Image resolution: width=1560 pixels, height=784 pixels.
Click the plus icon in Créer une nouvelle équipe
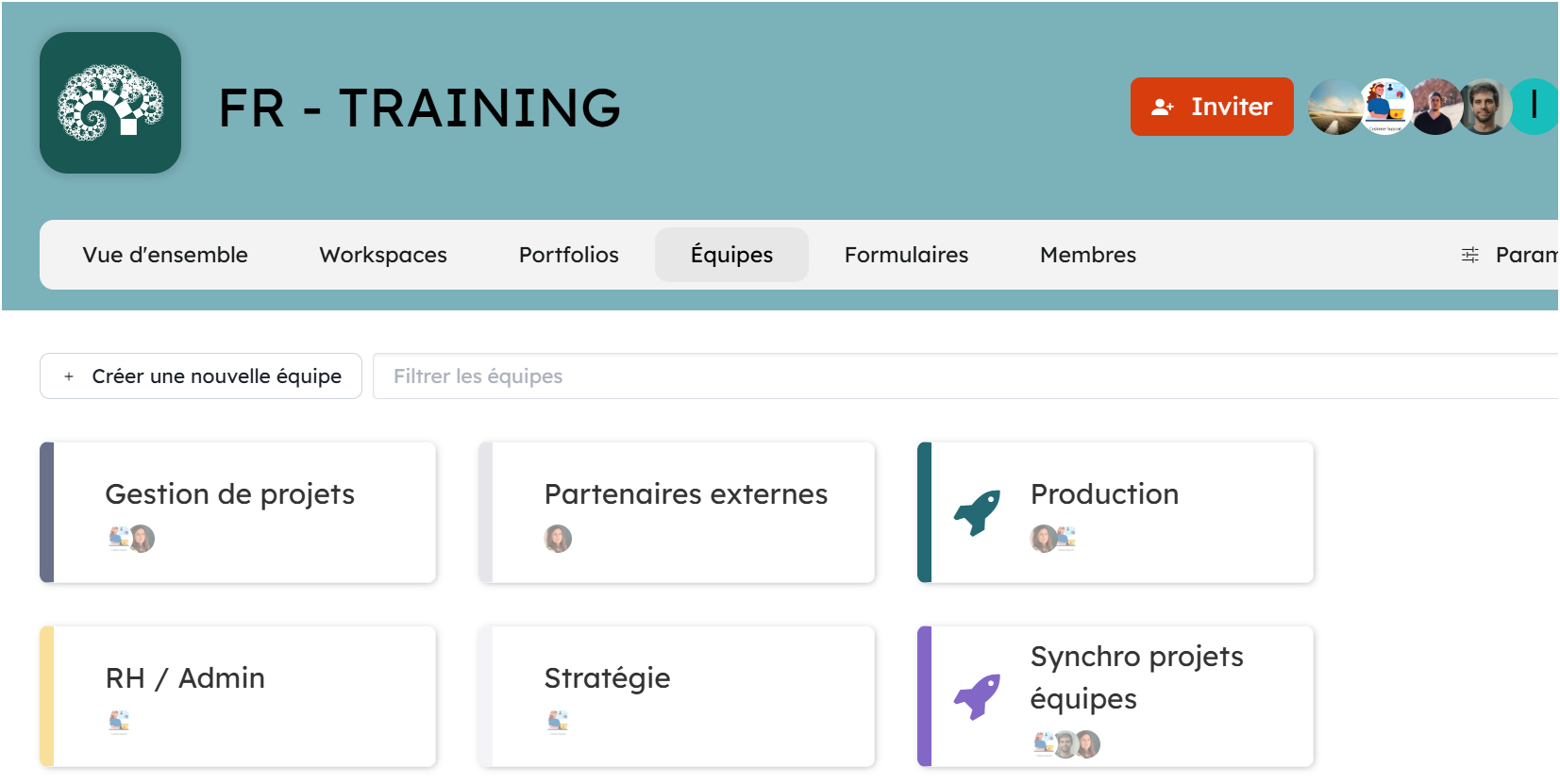(69, 376)
